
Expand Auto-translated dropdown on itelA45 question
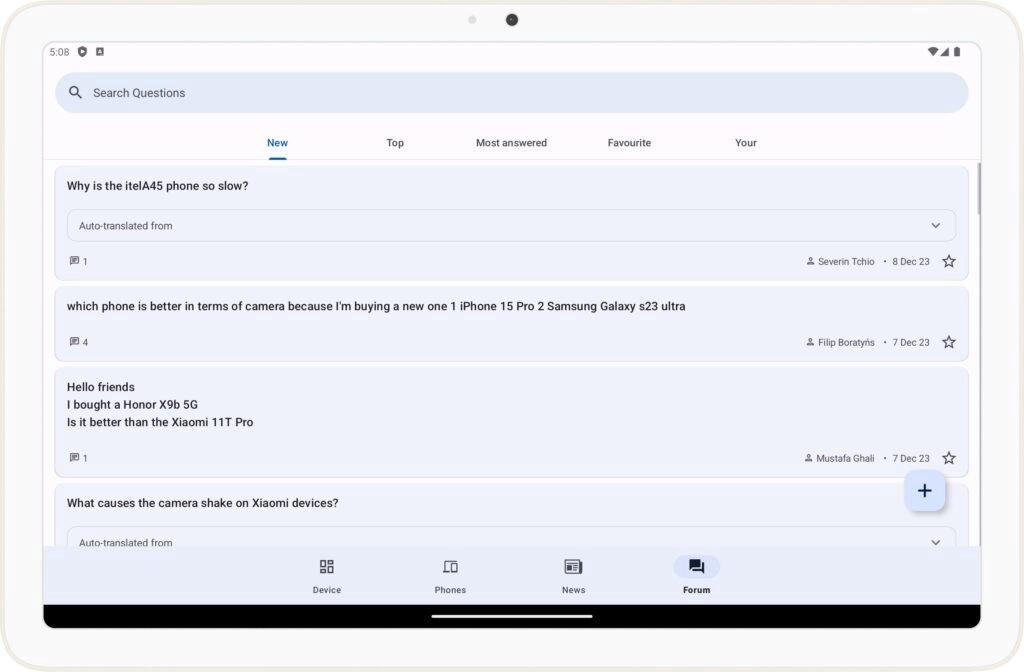tap(936, 225)
